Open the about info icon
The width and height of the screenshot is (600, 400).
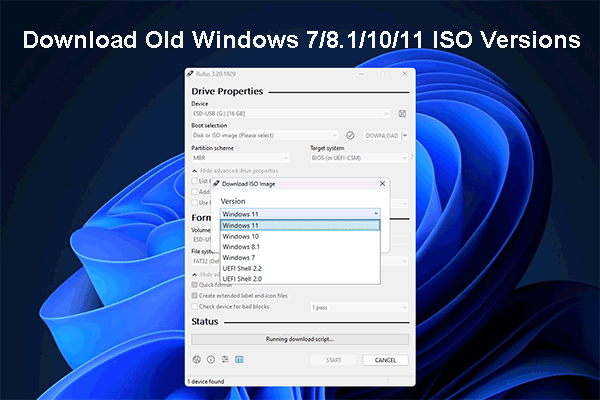(211, 359)
